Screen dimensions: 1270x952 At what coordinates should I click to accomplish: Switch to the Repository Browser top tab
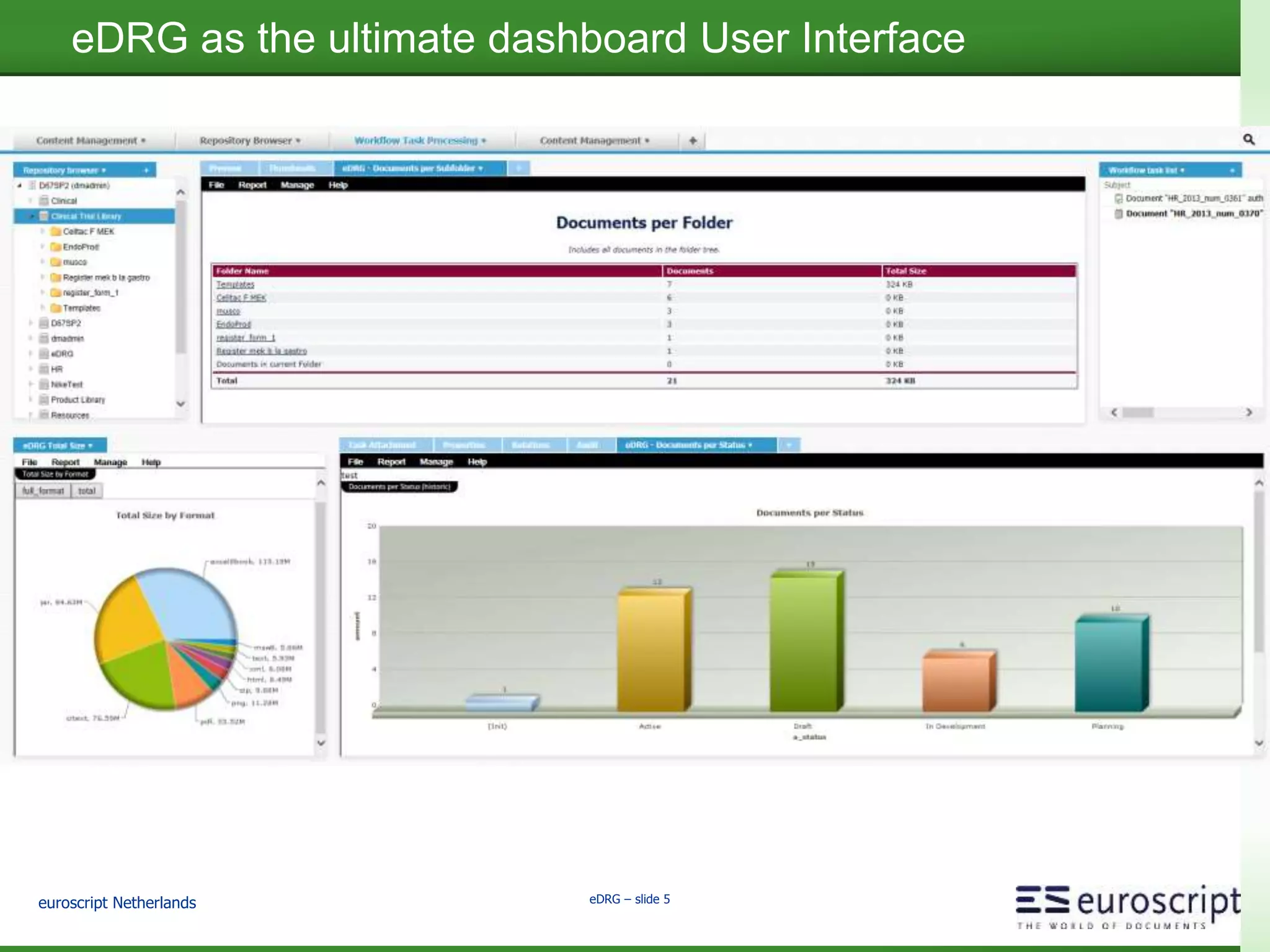coord(250,141)
